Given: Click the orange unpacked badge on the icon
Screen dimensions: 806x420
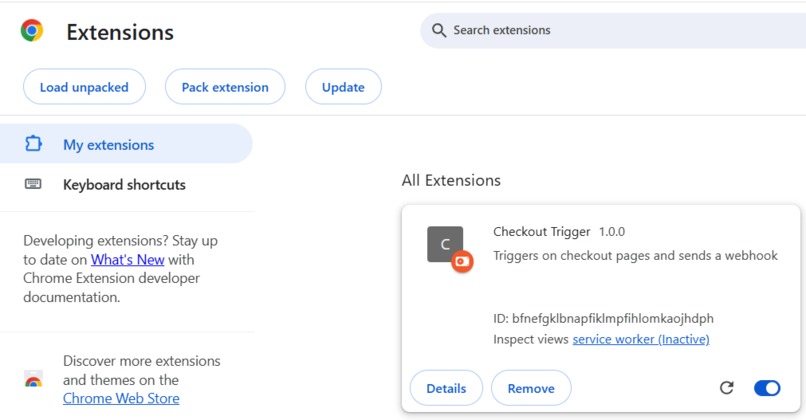Looking at the screenshot, I should click(x=462, y=262).
